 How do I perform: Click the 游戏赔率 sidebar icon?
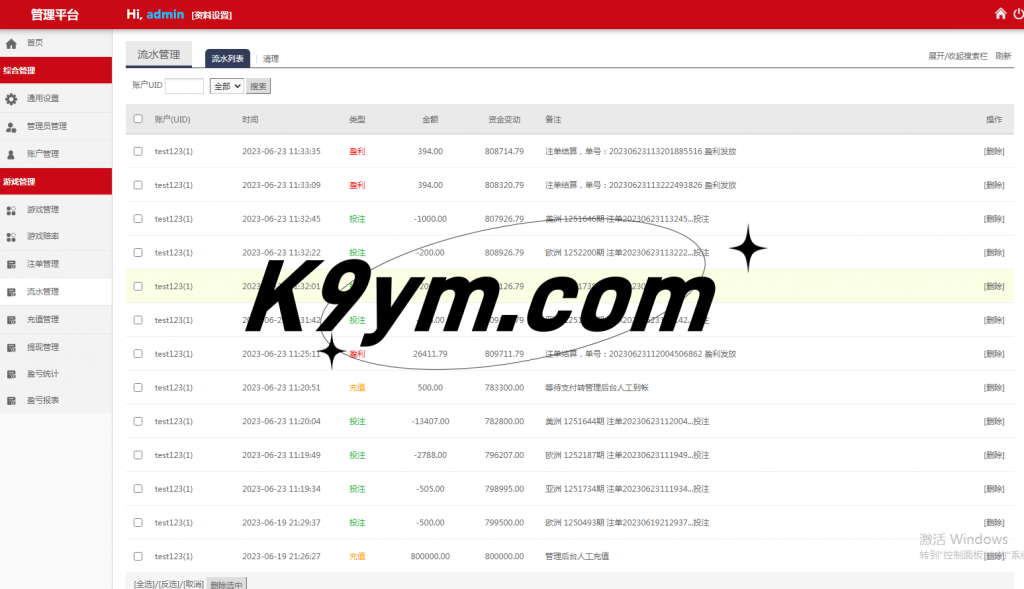(11, 237)
